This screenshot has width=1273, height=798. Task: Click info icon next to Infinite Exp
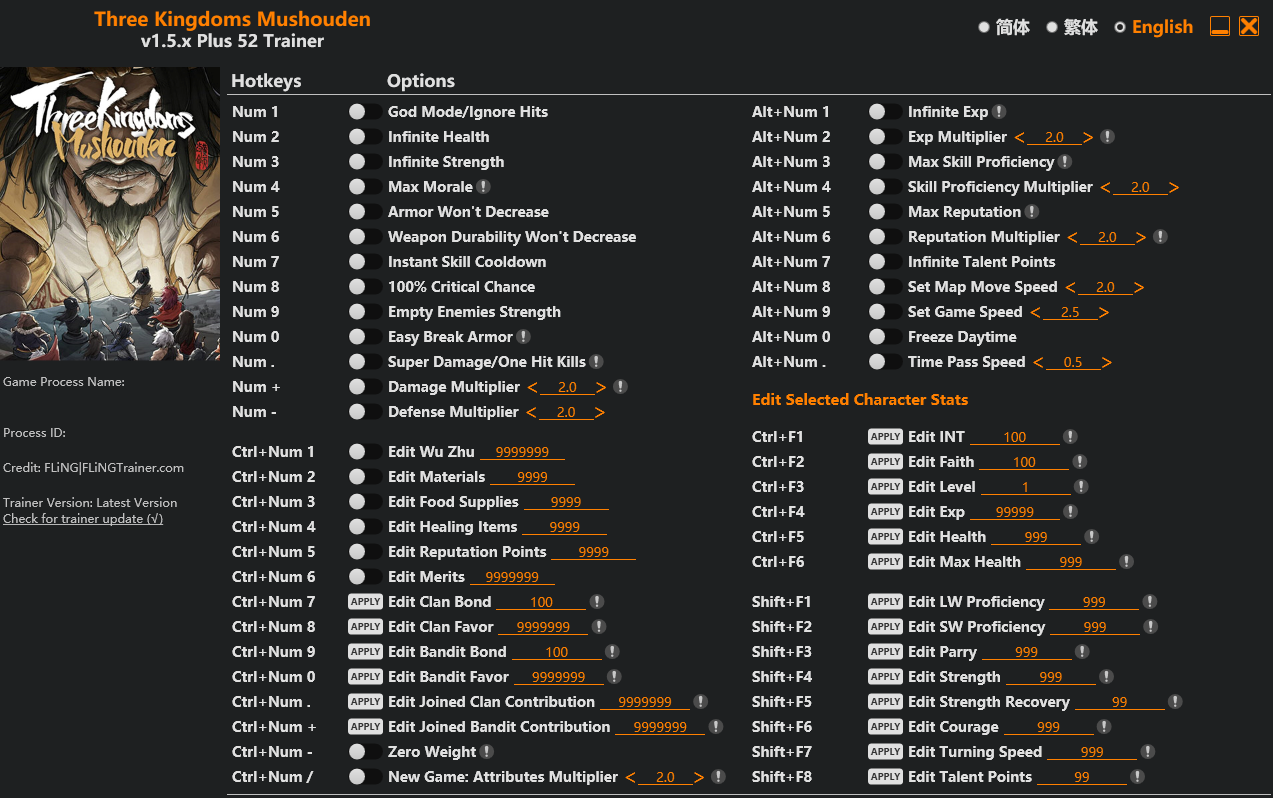click(999, 112)
